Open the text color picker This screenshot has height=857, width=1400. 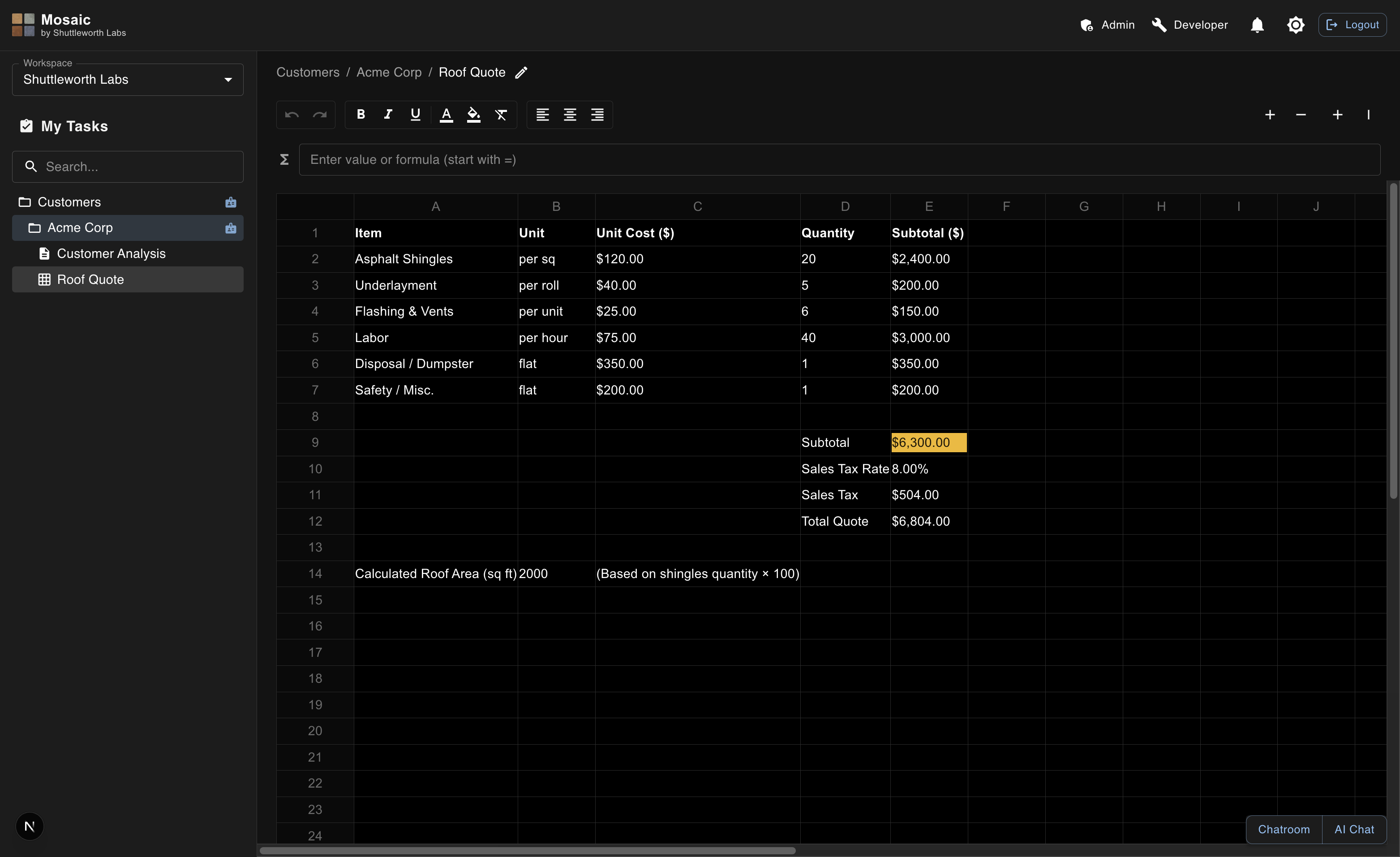point(446,115)
